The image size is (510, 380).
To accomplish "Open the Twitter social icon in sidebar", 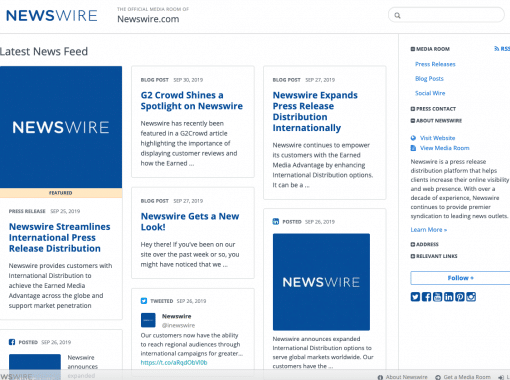I will click(415, 297).
